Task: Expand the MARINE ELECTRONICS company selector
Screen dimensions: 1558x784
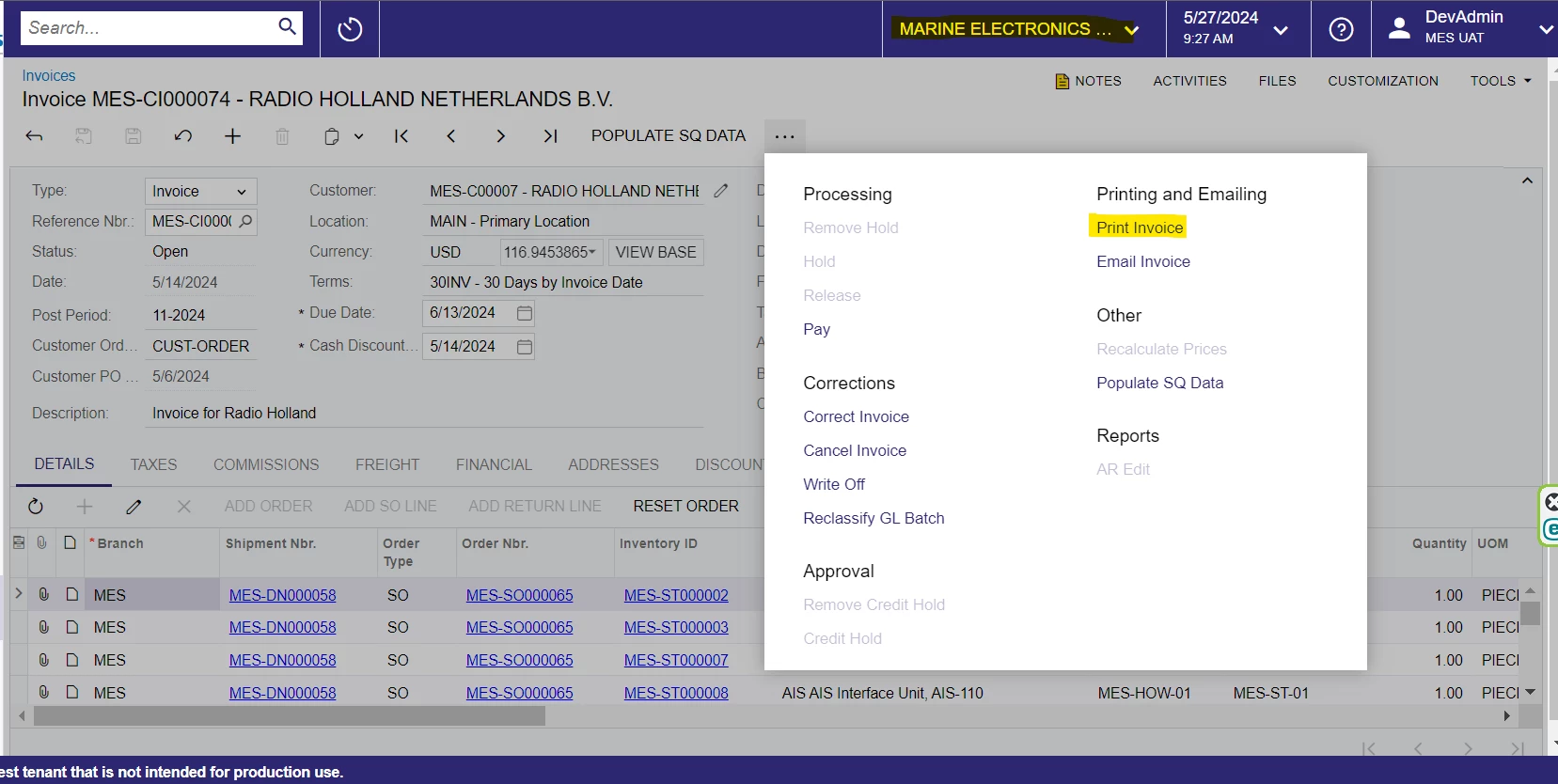Action: [x=1131, y=29]
